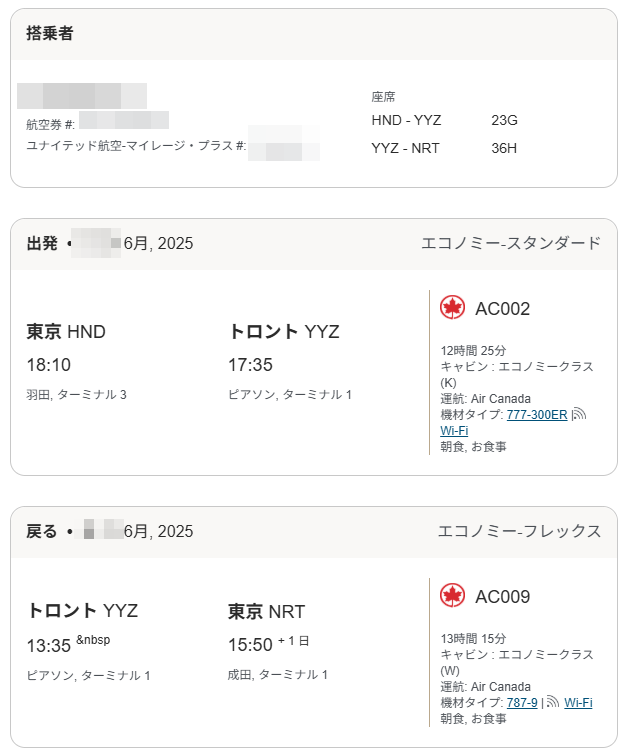The image size is (624, 752).
Task: Open the 777-300ER aircraft type link
Action: click(x=537, y=414)
